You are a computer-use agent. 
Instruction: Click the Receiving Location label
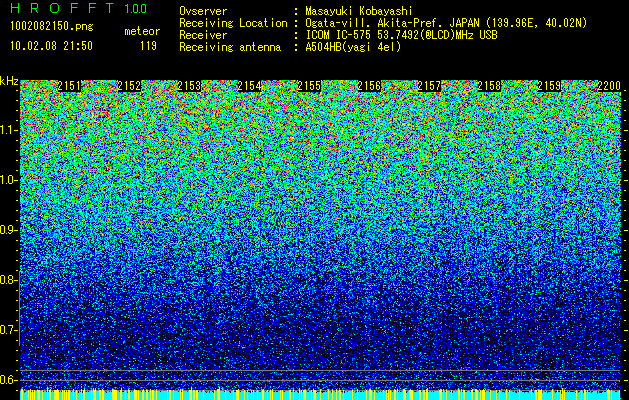233,23
